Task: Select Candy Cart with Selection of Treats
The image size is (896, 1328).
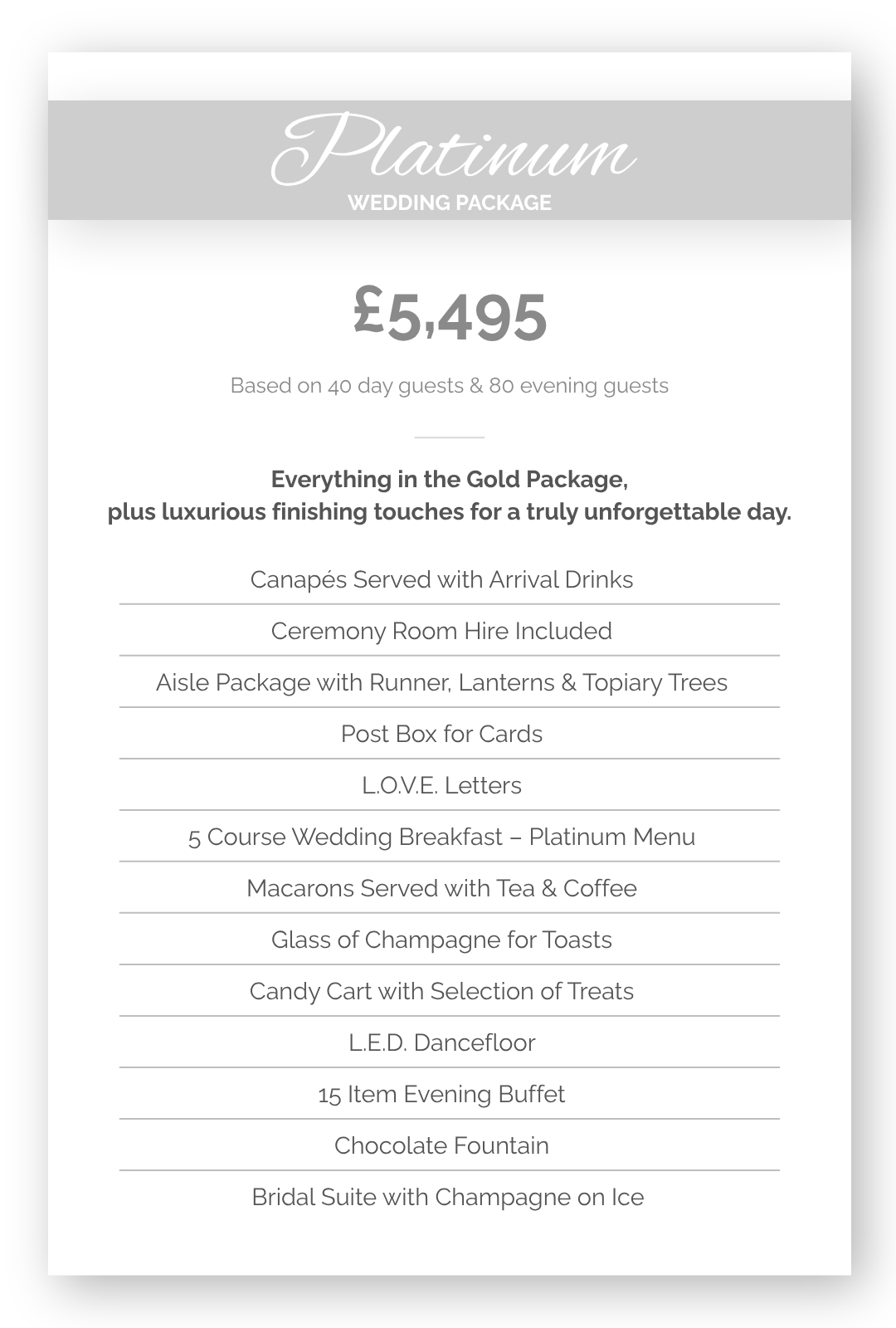Action: coord(441,991)
